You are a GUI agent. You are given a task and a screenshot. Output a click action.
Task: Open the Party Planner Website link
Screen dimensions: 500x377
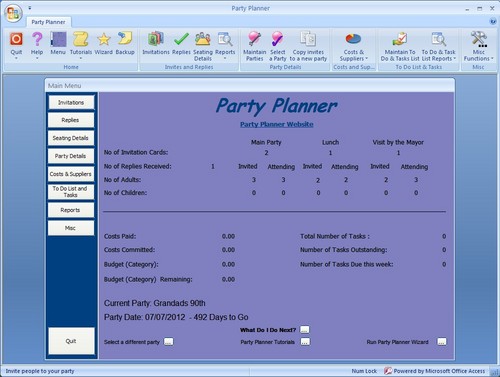[x=277, y=124]
